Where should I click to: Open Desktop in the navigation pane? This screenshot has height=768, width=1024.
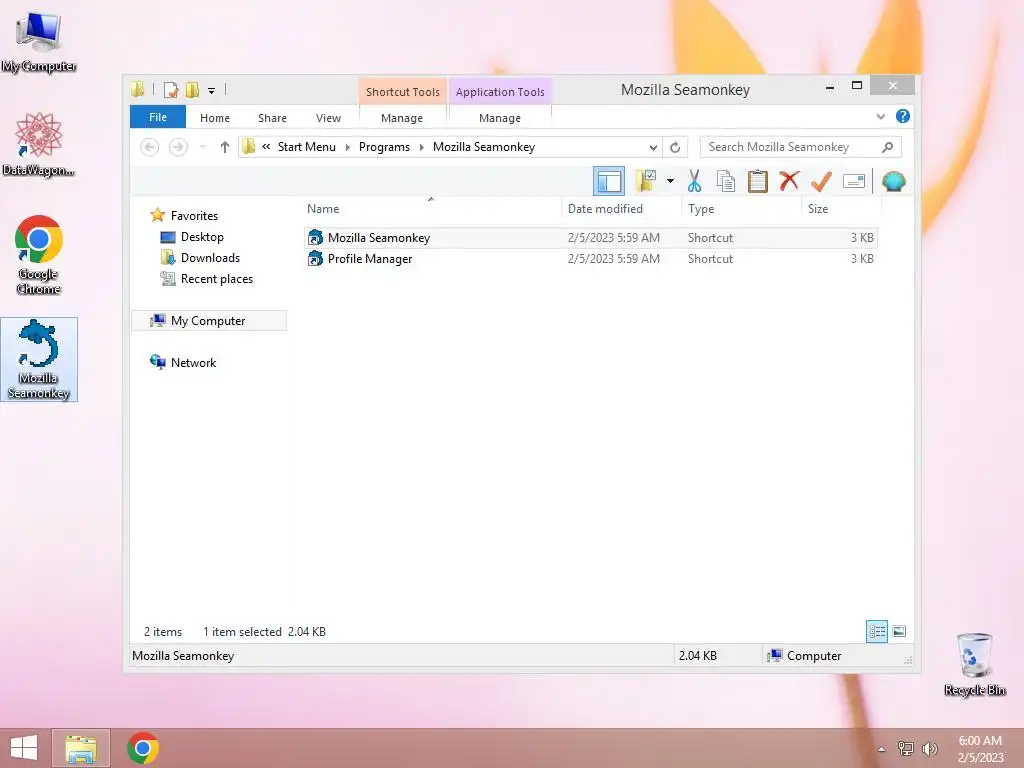(202, 236)
